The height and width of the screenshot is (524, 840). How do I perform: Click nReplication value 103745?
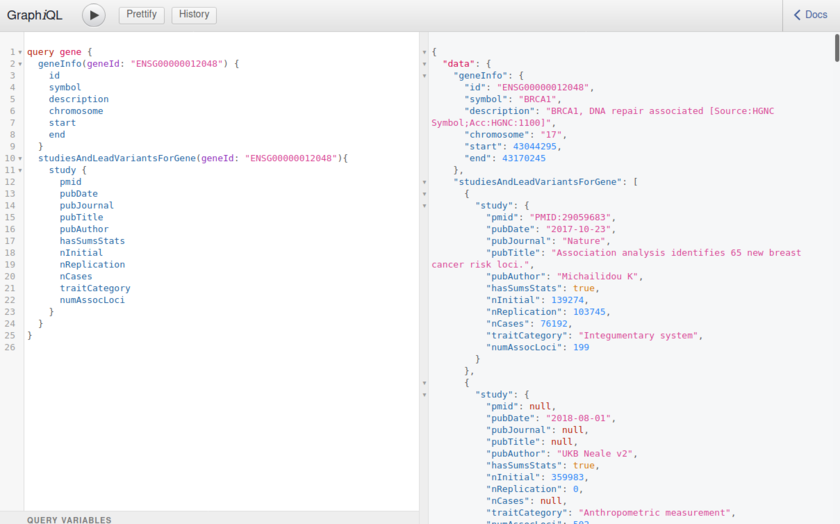589,312
